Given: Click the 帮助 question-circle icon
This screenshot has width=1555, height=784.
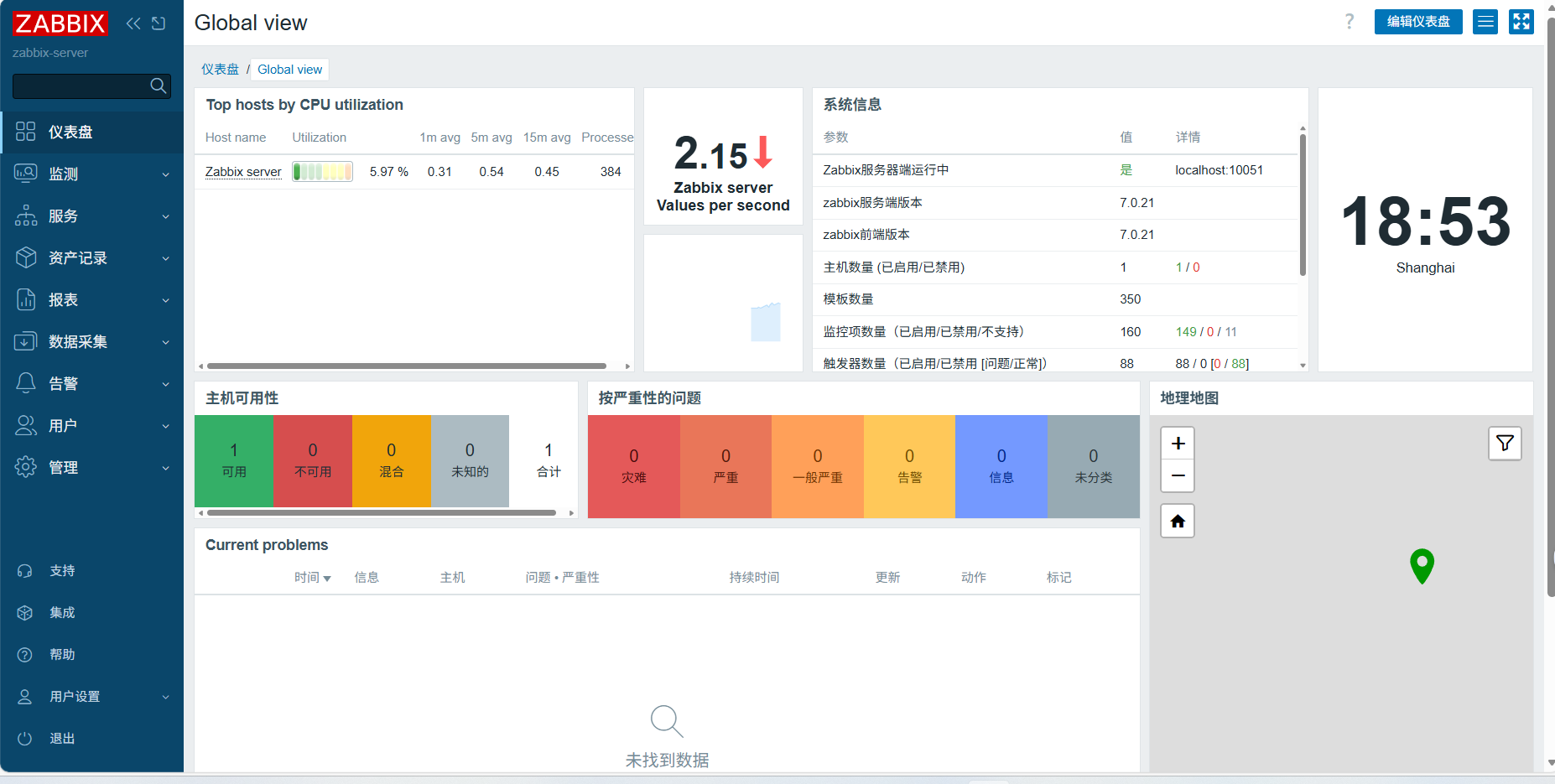Looking at the screenshot, I should [25, 655].
